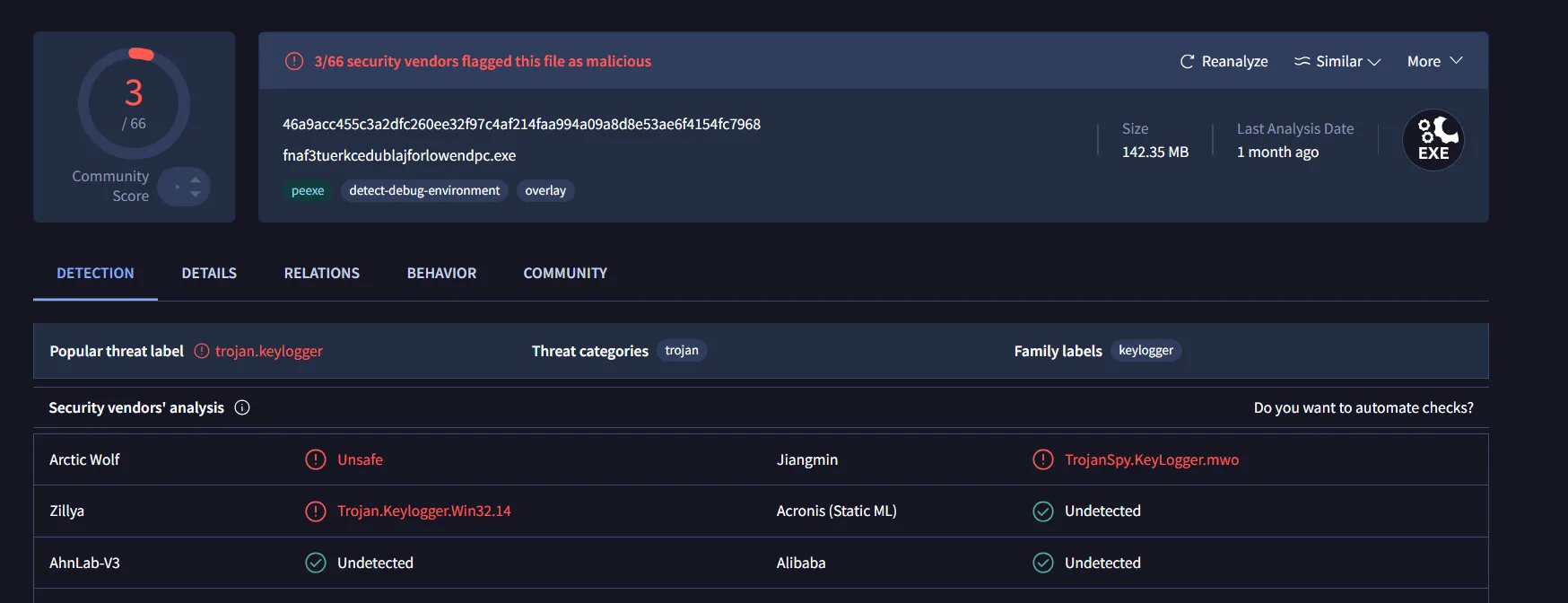The image size is (1568, 603).
Task: Click the warning icon beside Trojan.Keylogger.Win32.14
Action: 315,511
